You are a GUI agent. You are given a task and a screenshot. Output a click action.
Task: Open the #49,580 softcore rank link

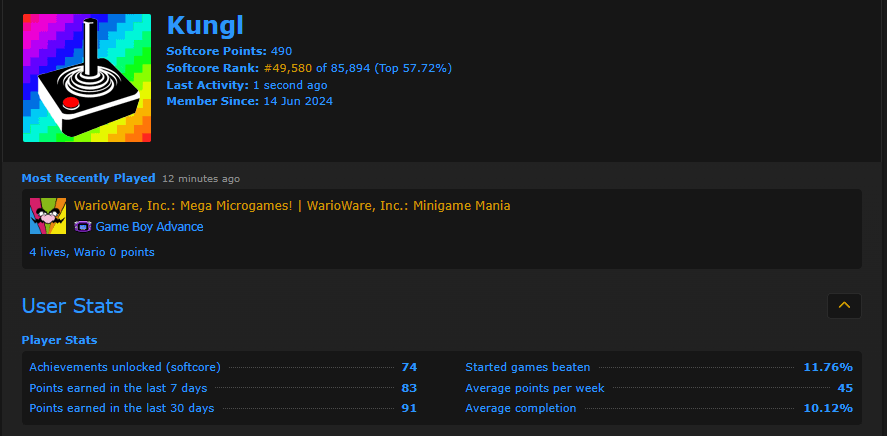(288, 68)
